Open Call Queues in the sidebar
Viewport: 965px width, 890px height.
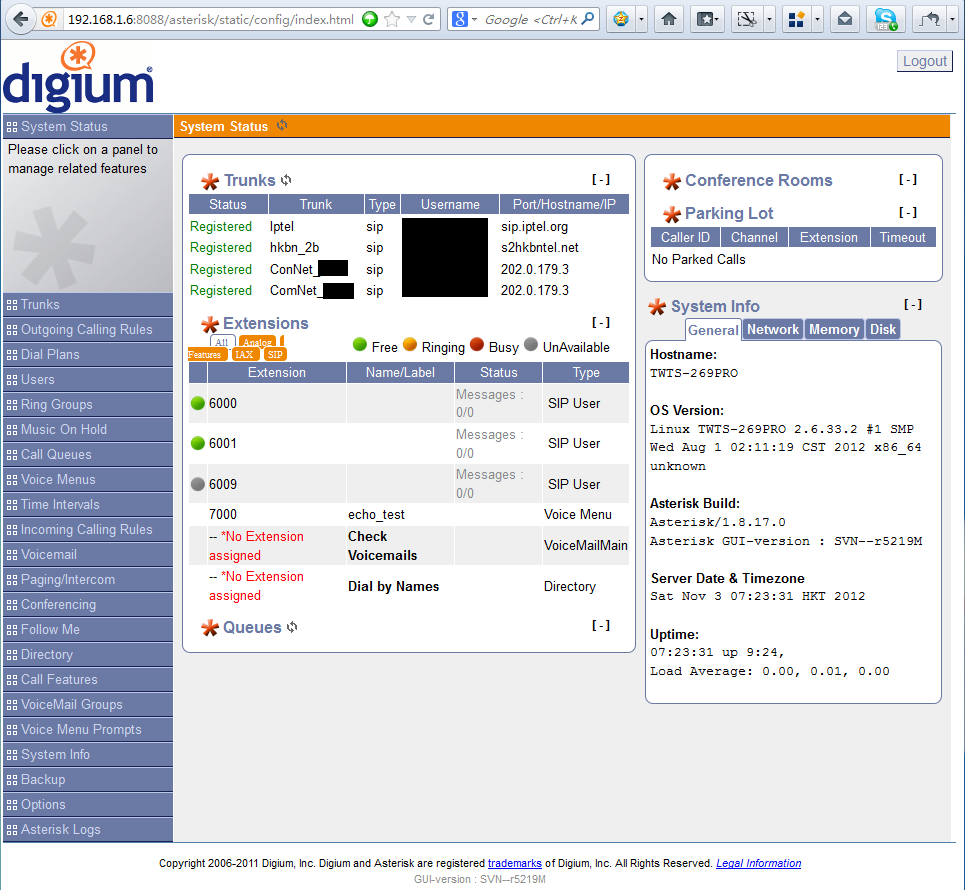click(x=88, y=454)
